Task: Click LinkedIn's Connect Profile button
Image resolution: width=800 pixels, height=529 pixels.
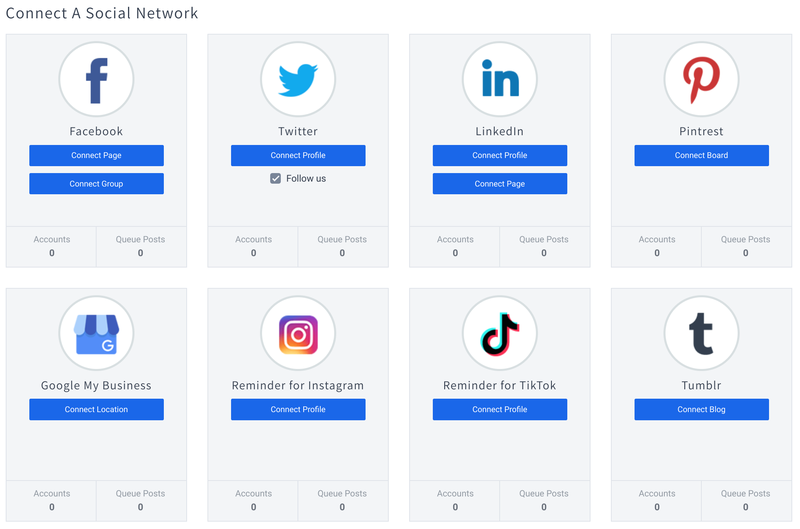Action: pos(499,156)
